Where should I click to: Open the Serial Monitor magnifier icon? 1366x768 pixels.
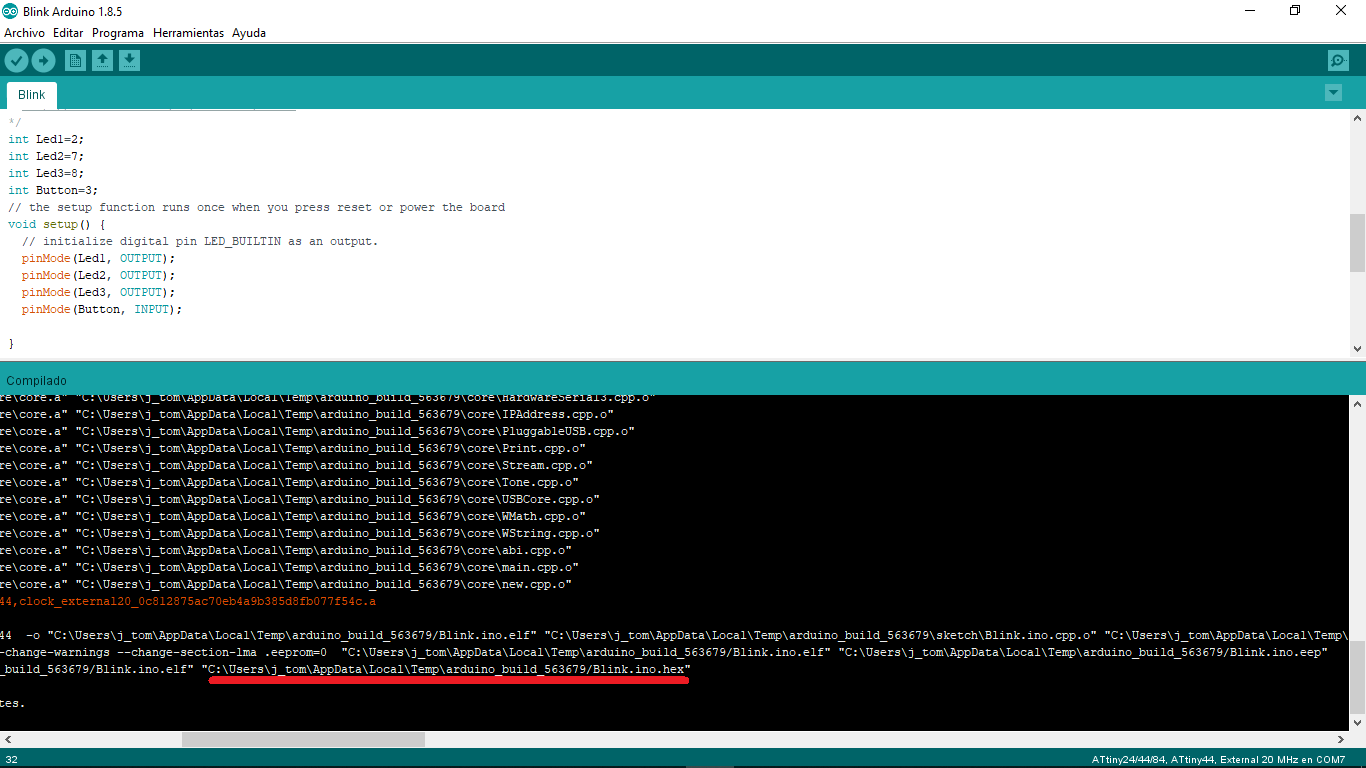(x=1338, y=61)
